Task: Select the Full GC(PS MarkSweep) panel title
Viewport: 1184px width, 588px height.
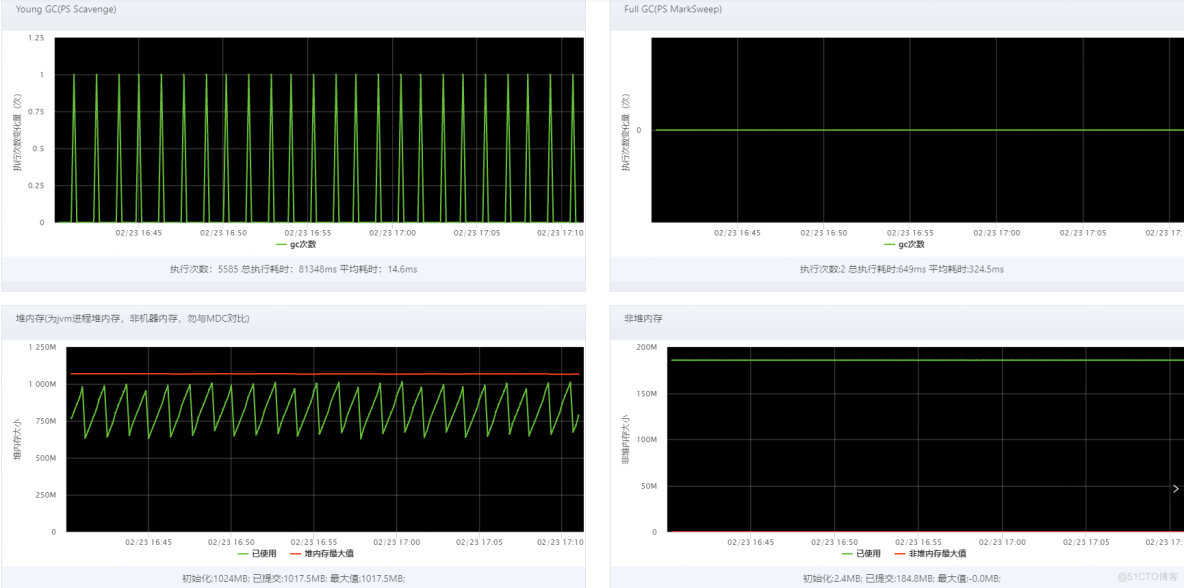Action: click(x=673, y=10)
